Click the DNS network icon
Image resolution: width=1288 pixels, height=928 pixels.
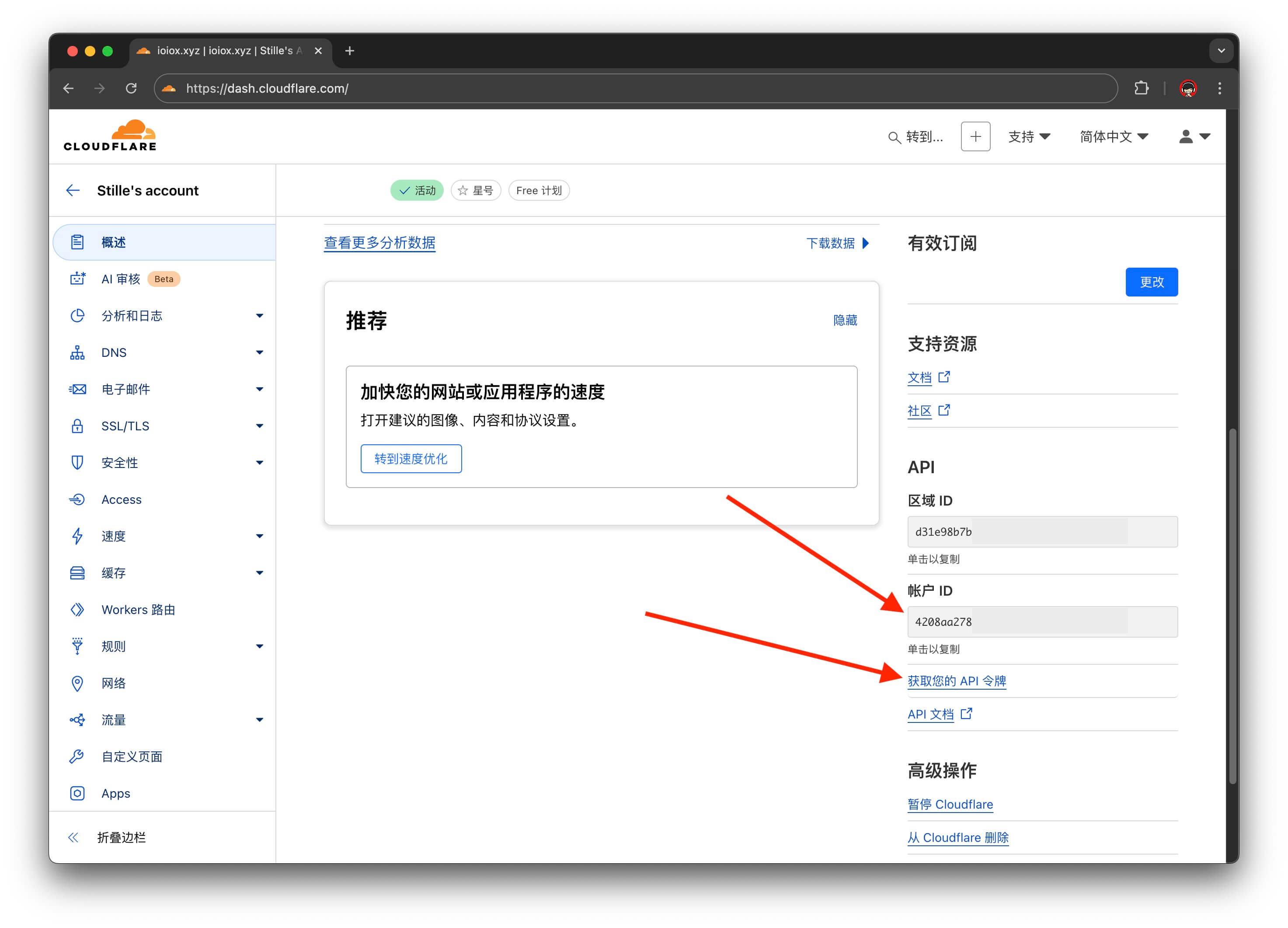coord(77,352)
